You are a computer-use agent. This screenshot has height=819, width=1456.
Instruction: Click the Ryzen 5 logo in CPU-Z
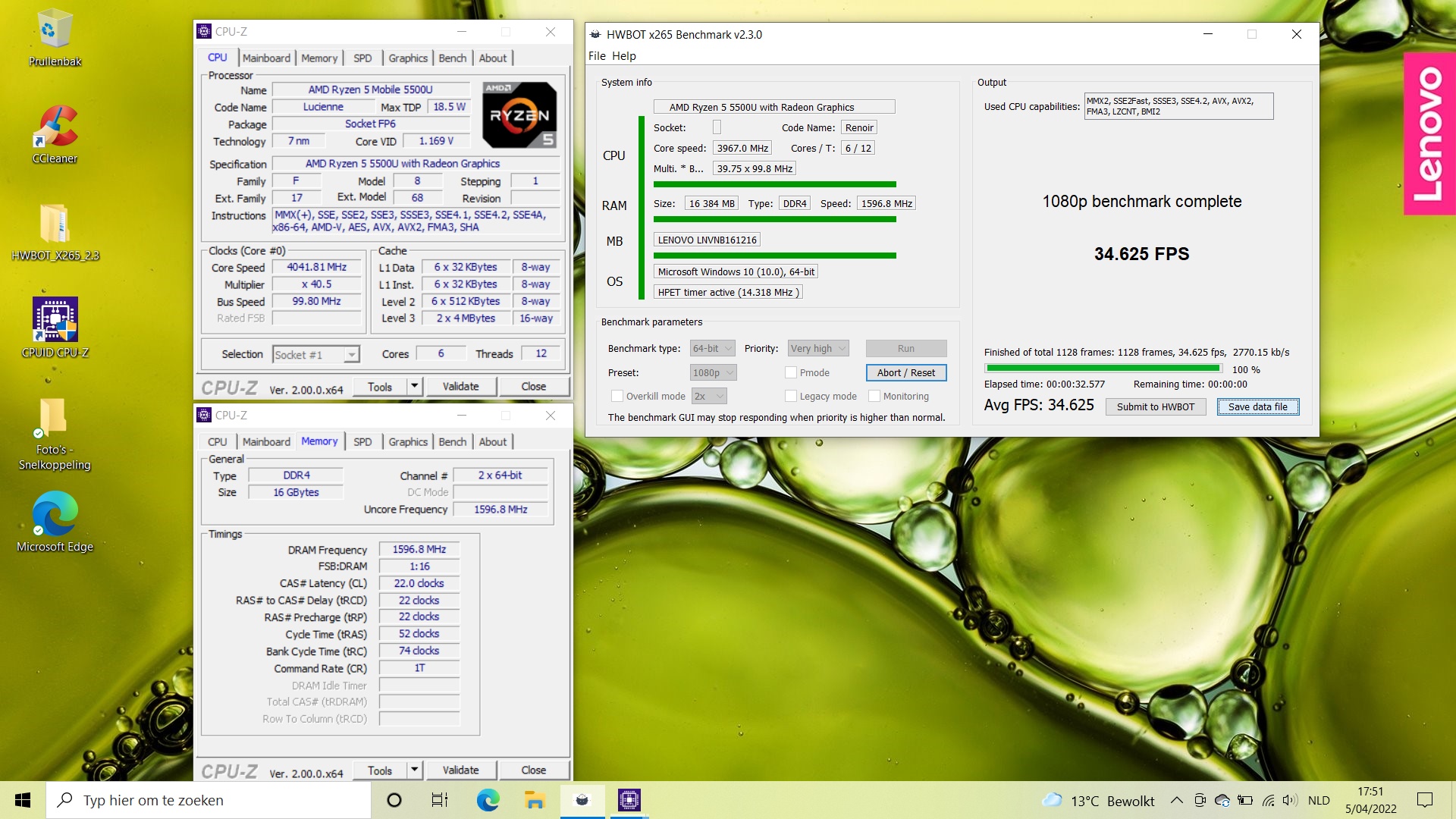point(519,115)
